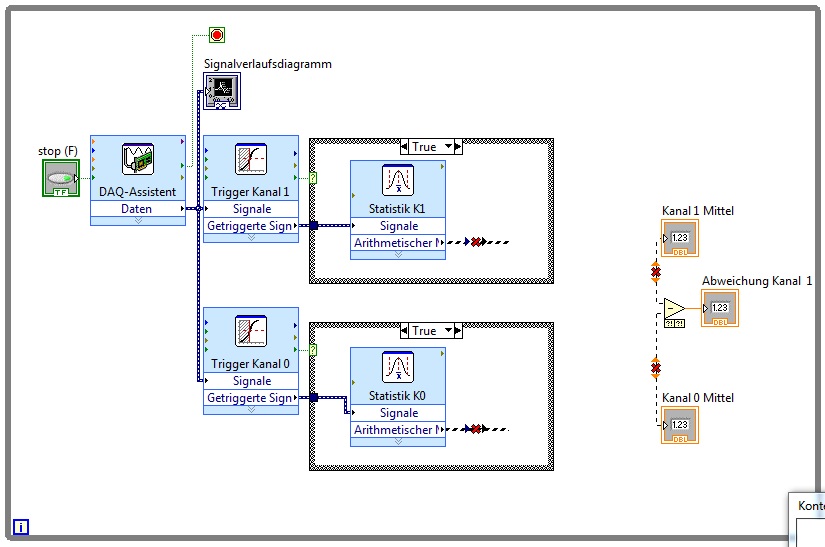
Task: Expand the Trigger Kanal 0 terminal list
Action: (251, 410)
